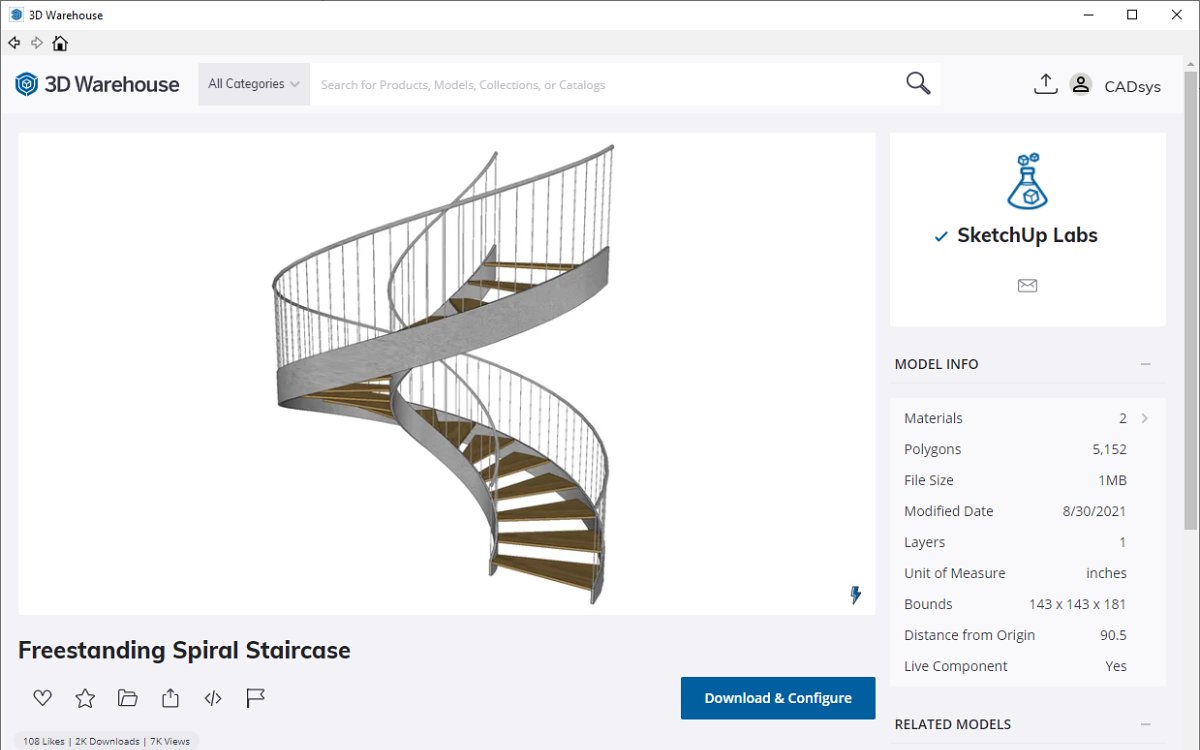The image size is (1200, 750).
Task: Open the SketchUp Labs creator link
Action: tap(1027, 236)
